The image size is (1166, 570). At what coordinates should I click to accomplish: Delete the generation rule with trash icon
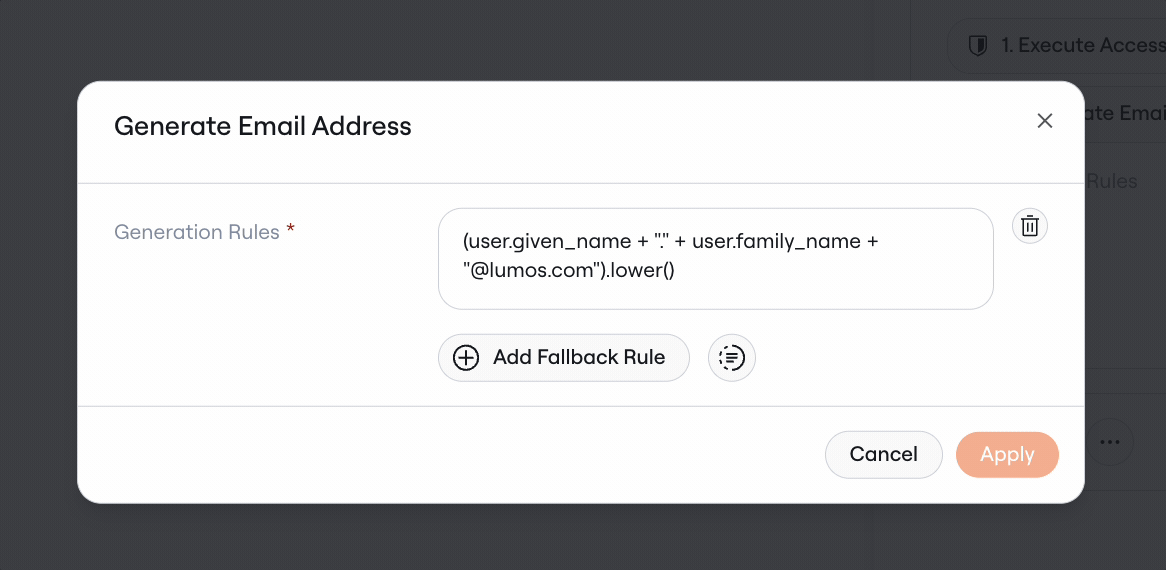(1030, 226)
